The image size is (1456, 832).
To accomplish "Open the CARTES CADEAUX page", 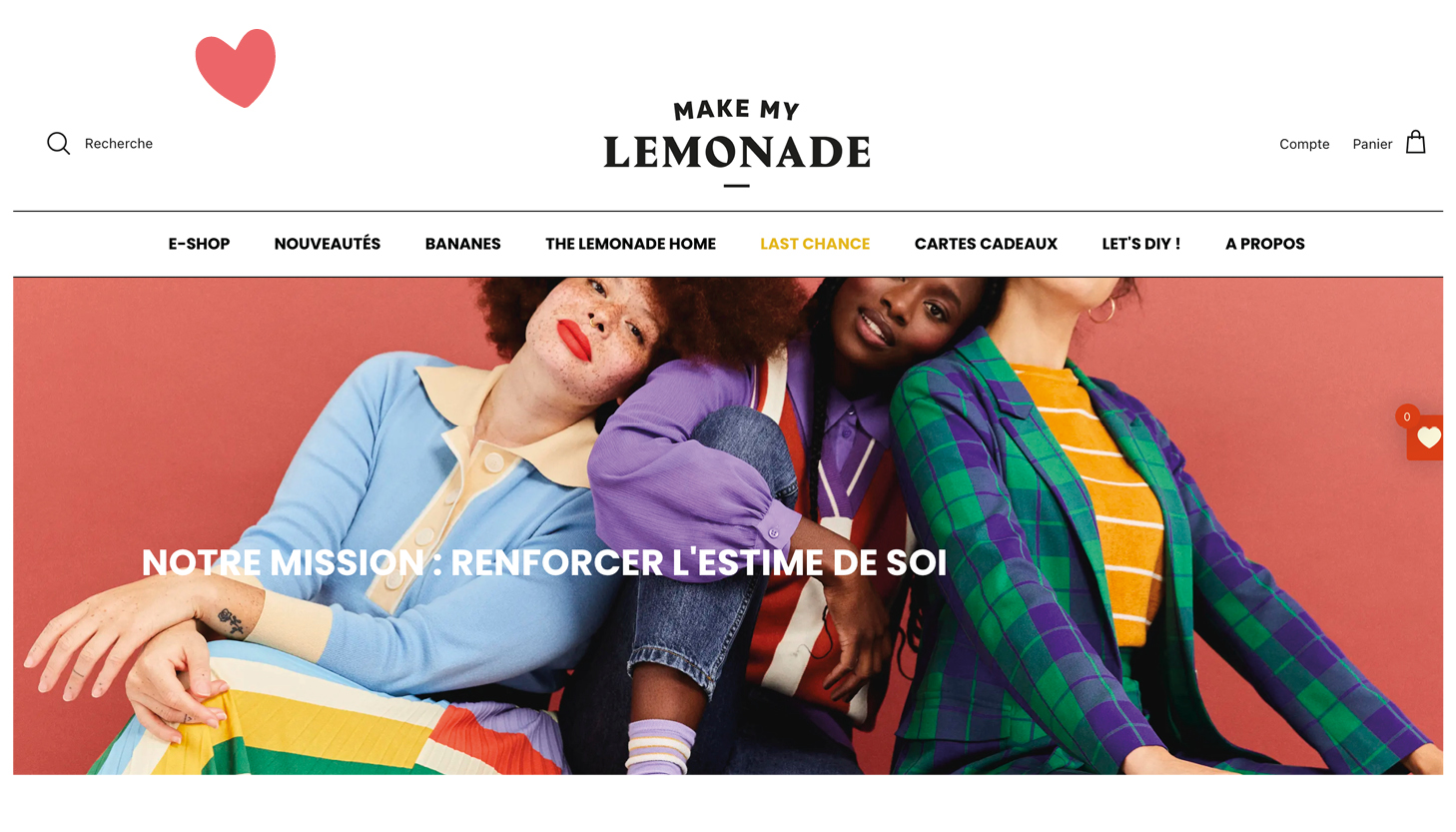I will point(986,244).
